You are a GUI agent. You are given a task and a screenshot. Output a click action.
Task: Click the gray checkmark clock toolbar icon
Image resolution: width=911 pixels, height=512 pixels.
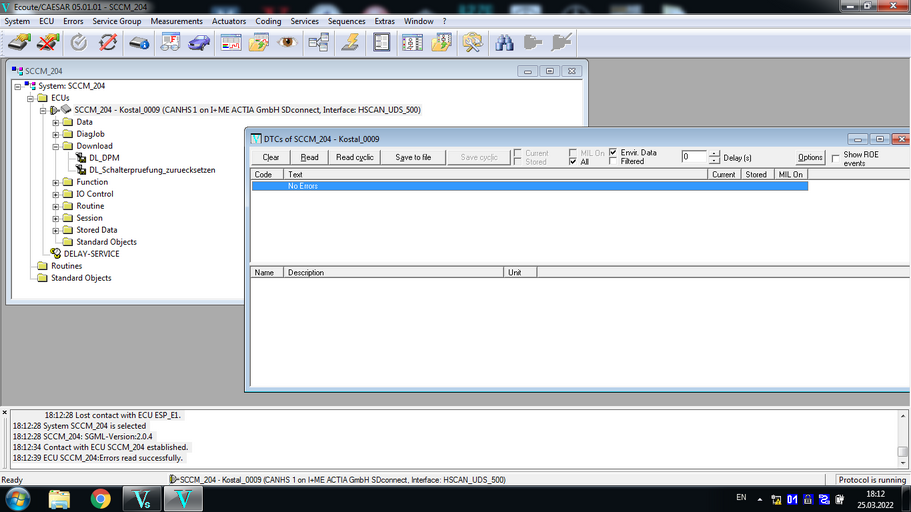pos(78,42)
